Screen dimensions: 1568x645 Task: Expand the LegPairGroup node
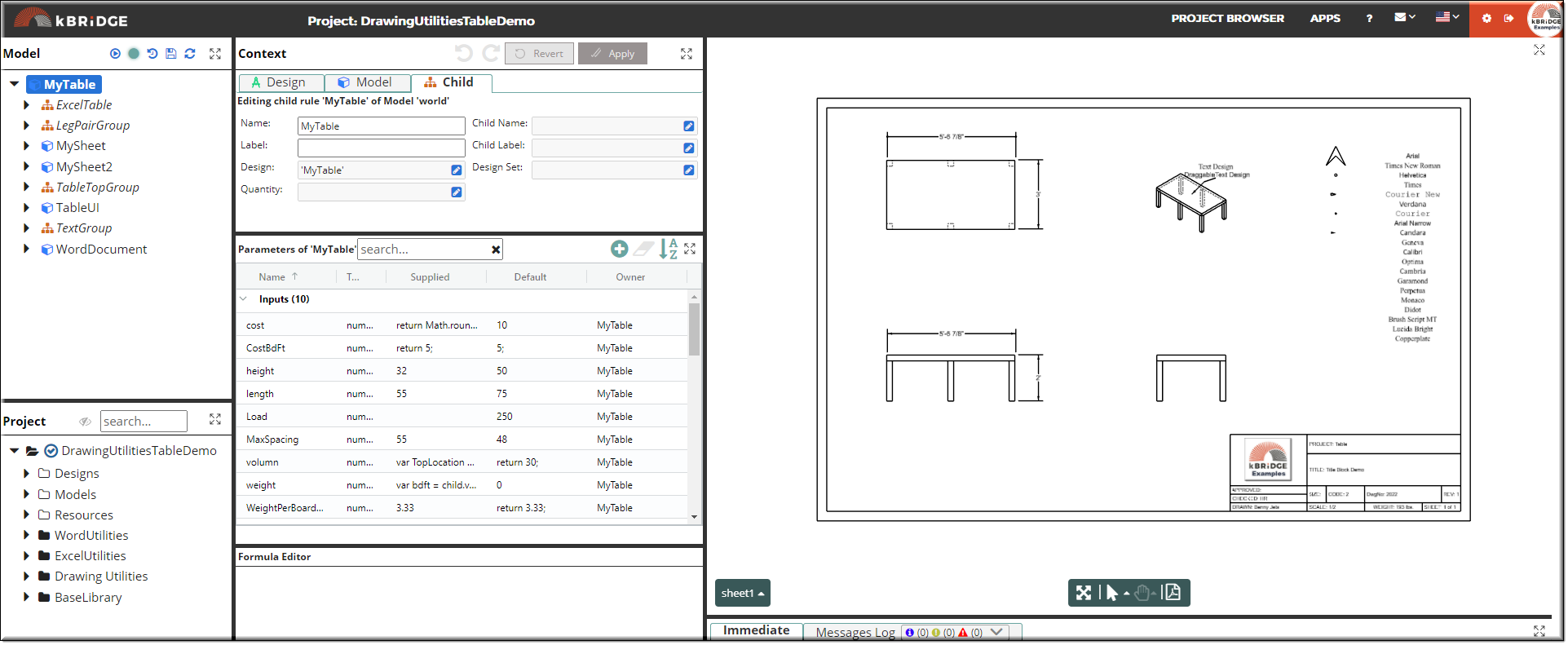pyautogui.click(x=26, y=126)
